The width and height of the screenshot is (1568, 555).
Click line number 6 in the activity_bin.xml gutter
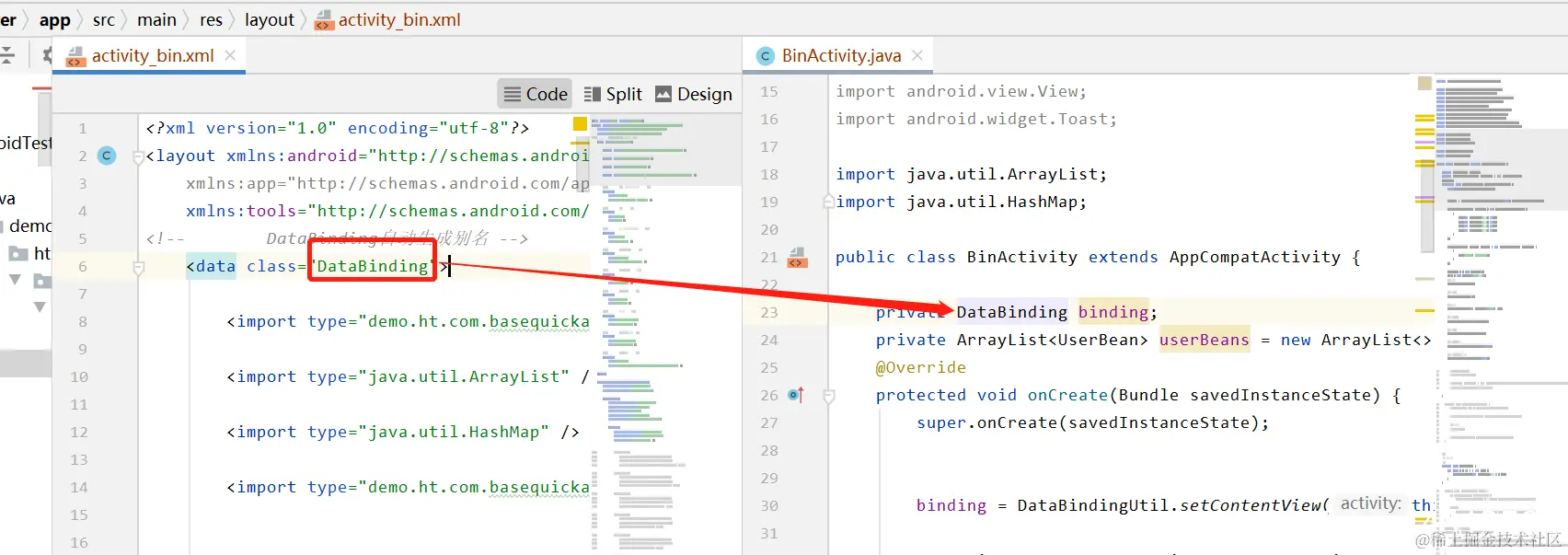(x=83, y=266)
